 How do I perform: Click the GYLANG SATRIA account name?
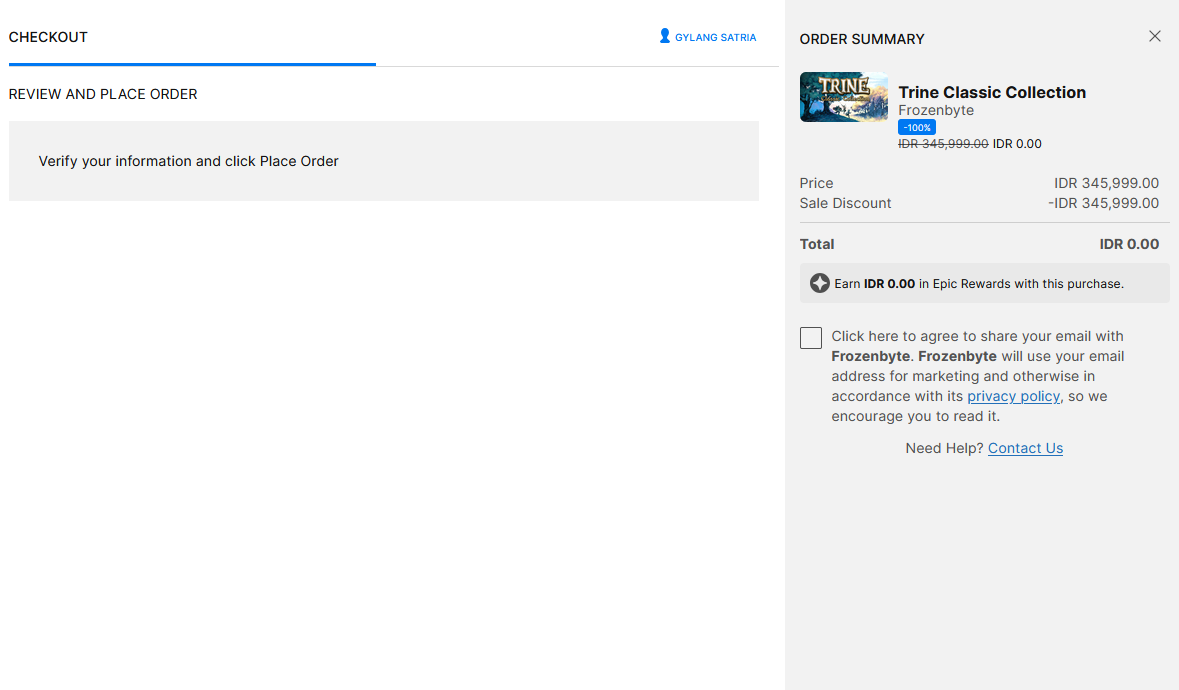pos(715,37)
